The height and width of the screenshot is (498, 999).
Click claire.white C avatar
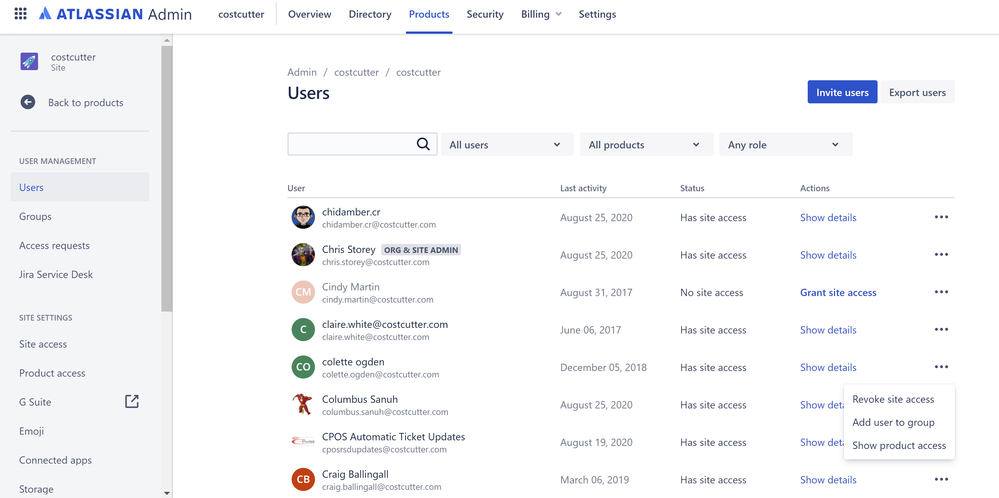click(x=303, y=330)
